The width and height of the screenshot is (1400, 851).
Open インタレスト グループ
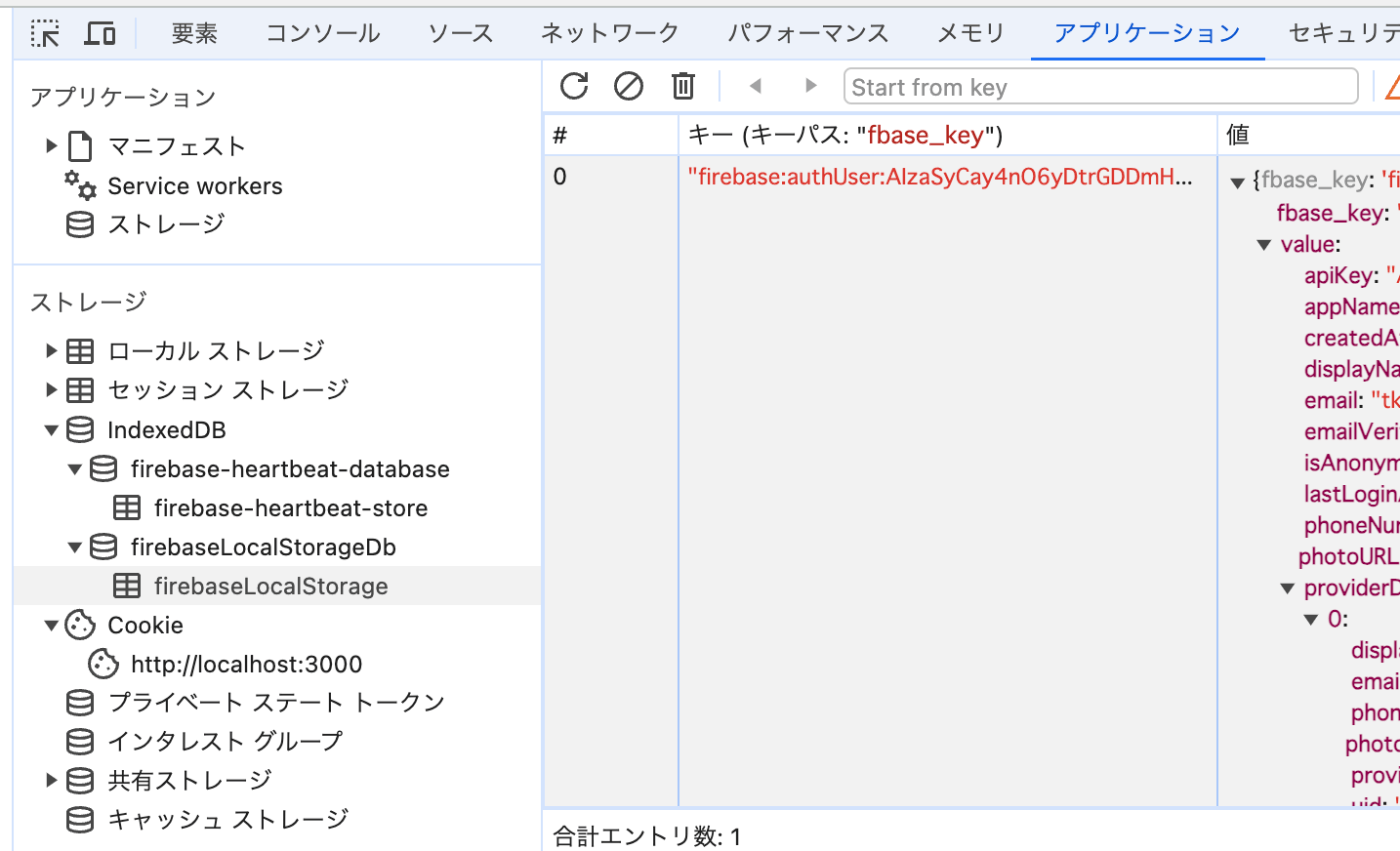(225, 742)
